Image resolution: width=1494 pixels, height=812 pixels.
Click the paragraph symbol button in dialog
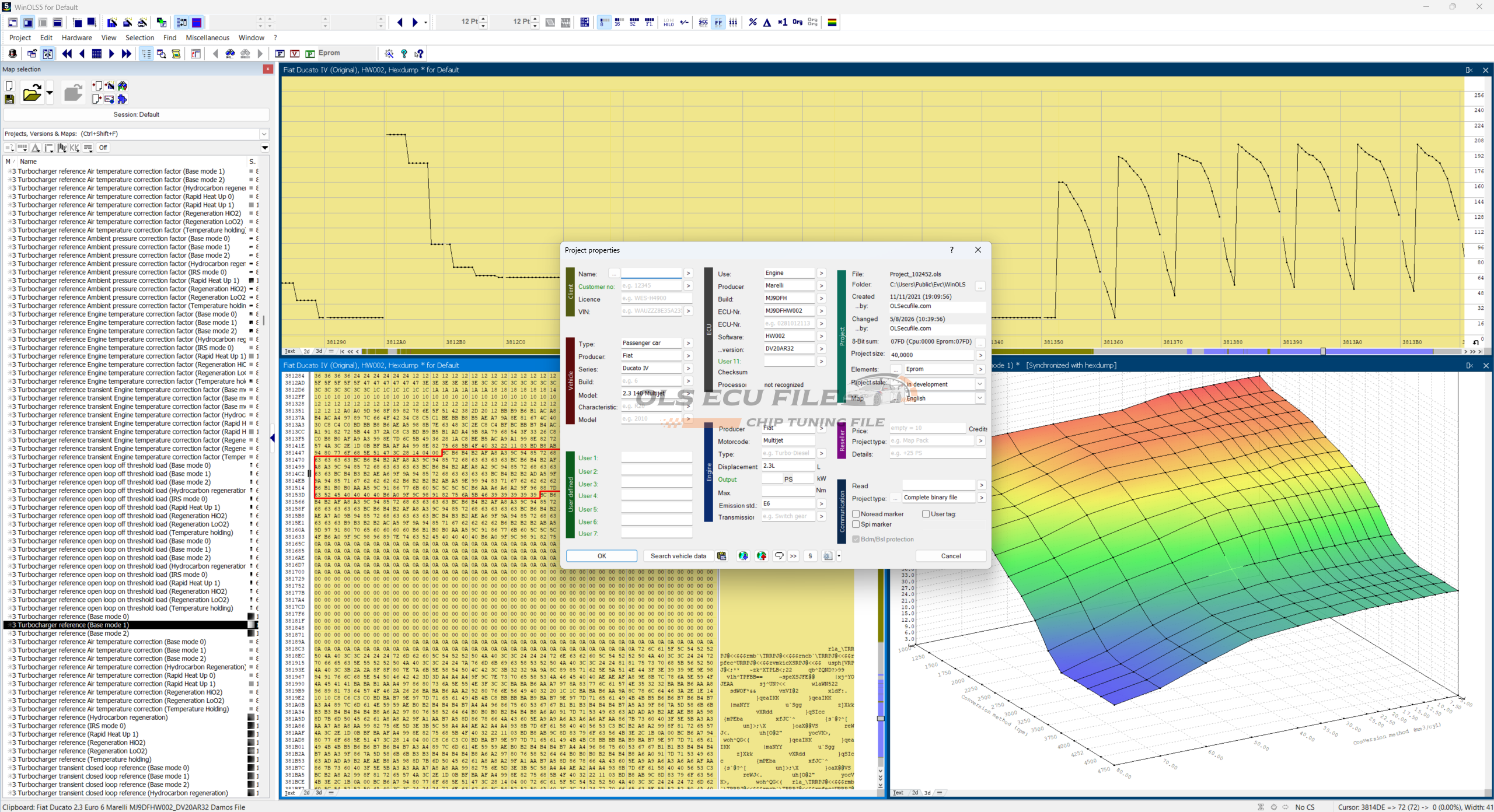coord(809,556)
